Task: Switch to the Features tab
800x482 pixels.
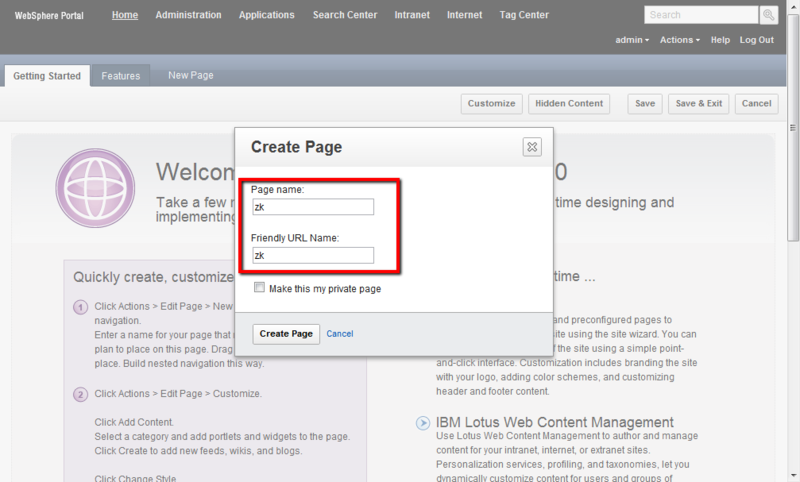Action: pyautogui.click(x=120, y=76)
